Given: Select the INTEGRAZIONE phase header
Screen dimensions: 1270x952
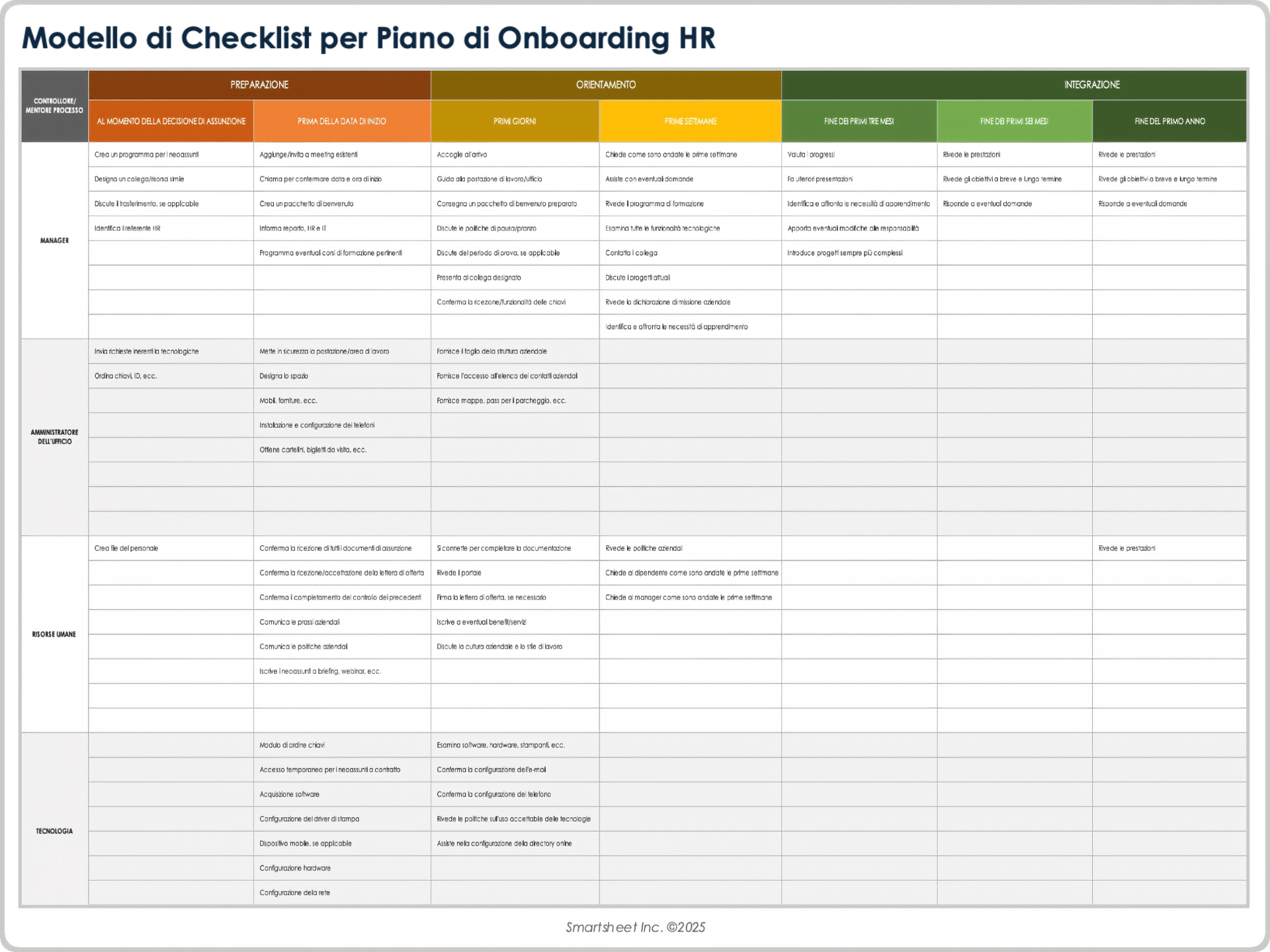Looking at the screenshot, I should pos(1091,85).
